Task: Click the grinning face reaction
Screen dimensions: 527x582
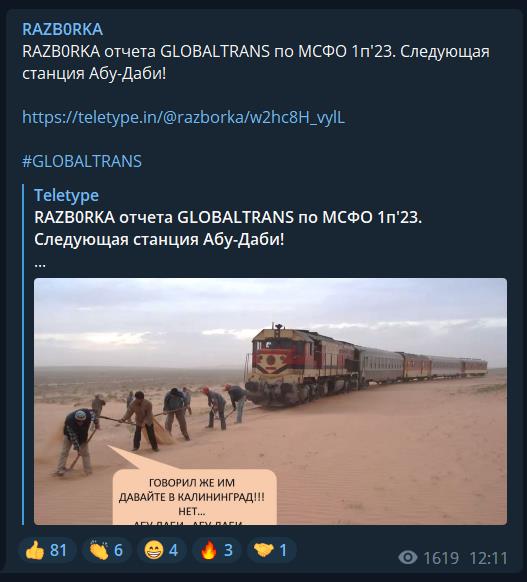Action: point(162,550)
